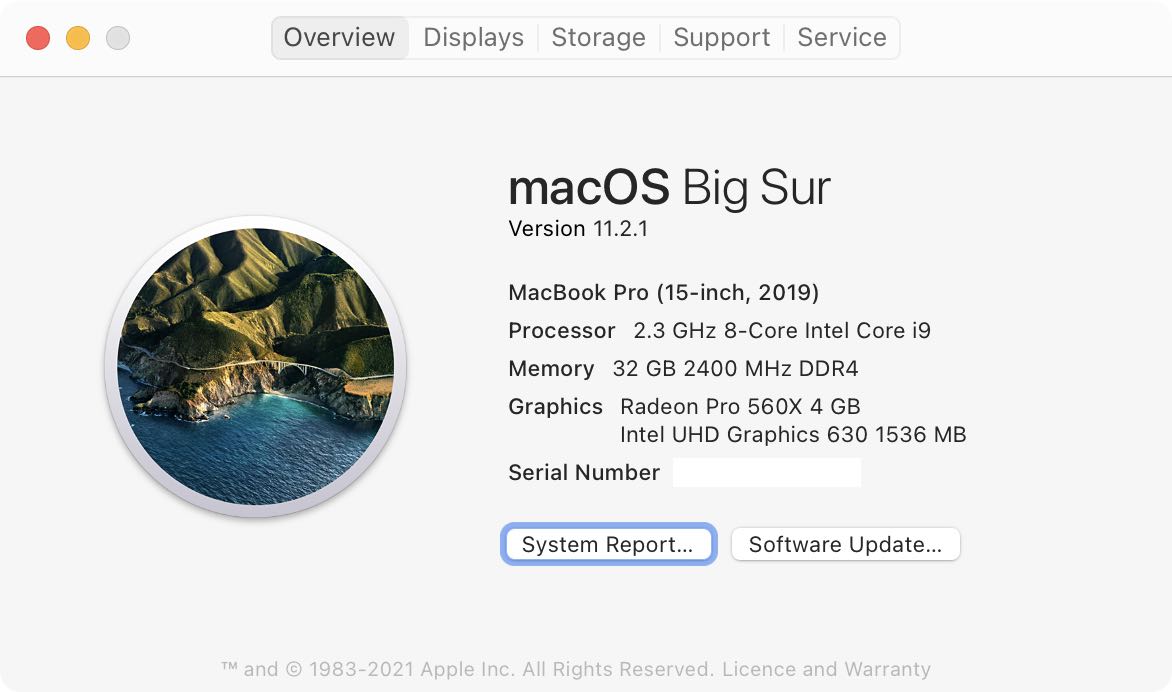The width and height of the screenshot is (1172, 692).
Task: Return to the Overview tab
Action: pos(339,37)
